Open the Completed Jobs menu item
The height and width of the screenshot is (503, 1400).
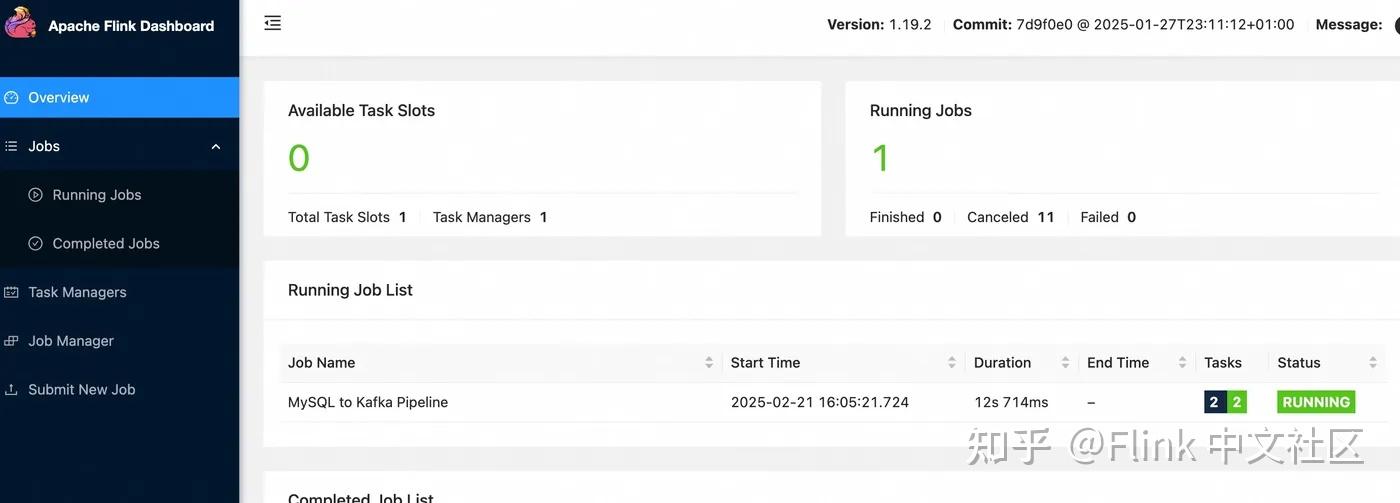[106, 244]
